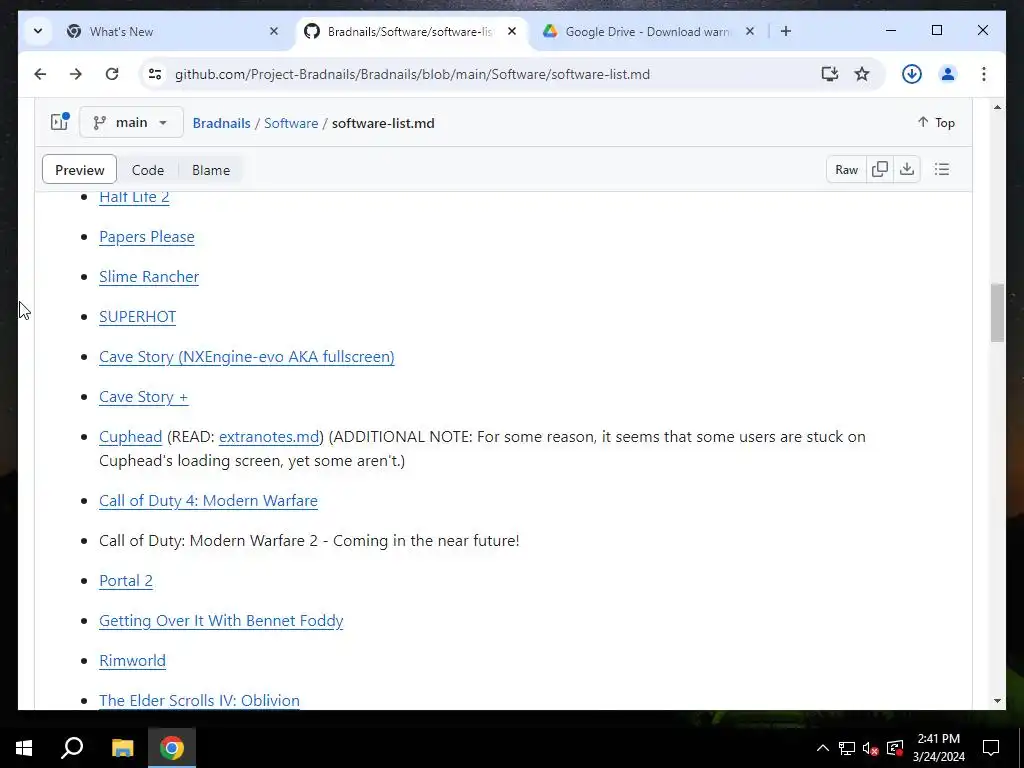Open Windows Start menu
This screenshot has height=768, width=1024.
tap(24, 748)
